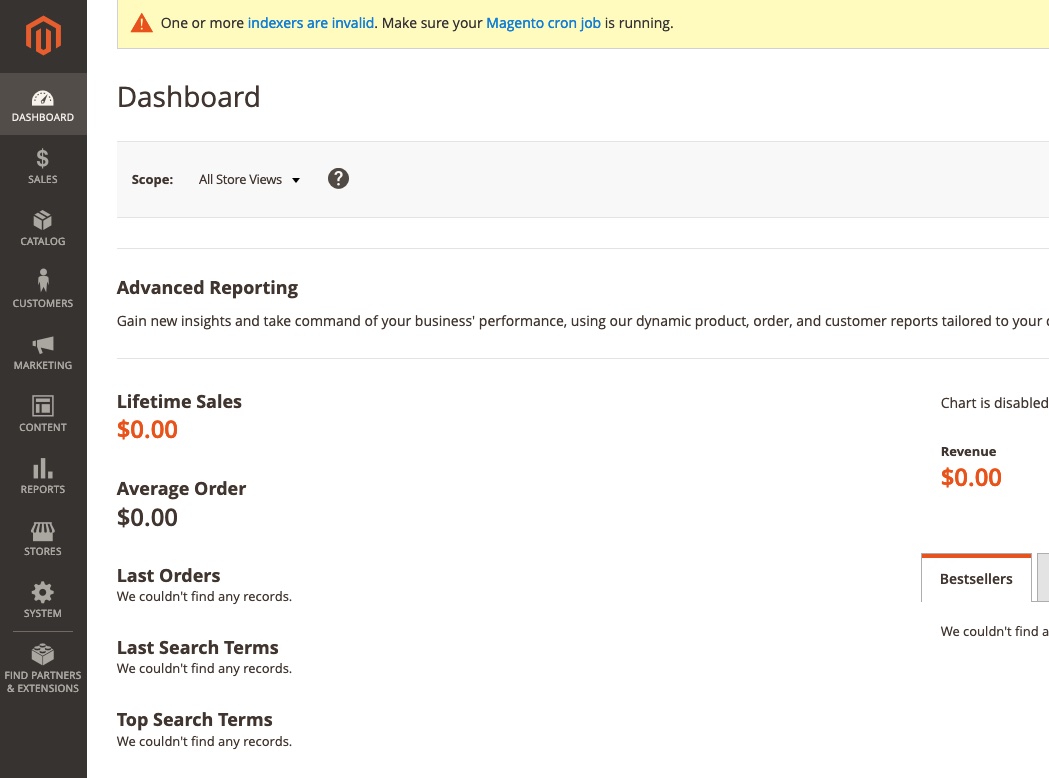1049x778 pixels.
Task: Follow the Magento cron job link
Action: pyautogui.click(x=543, y=22)
